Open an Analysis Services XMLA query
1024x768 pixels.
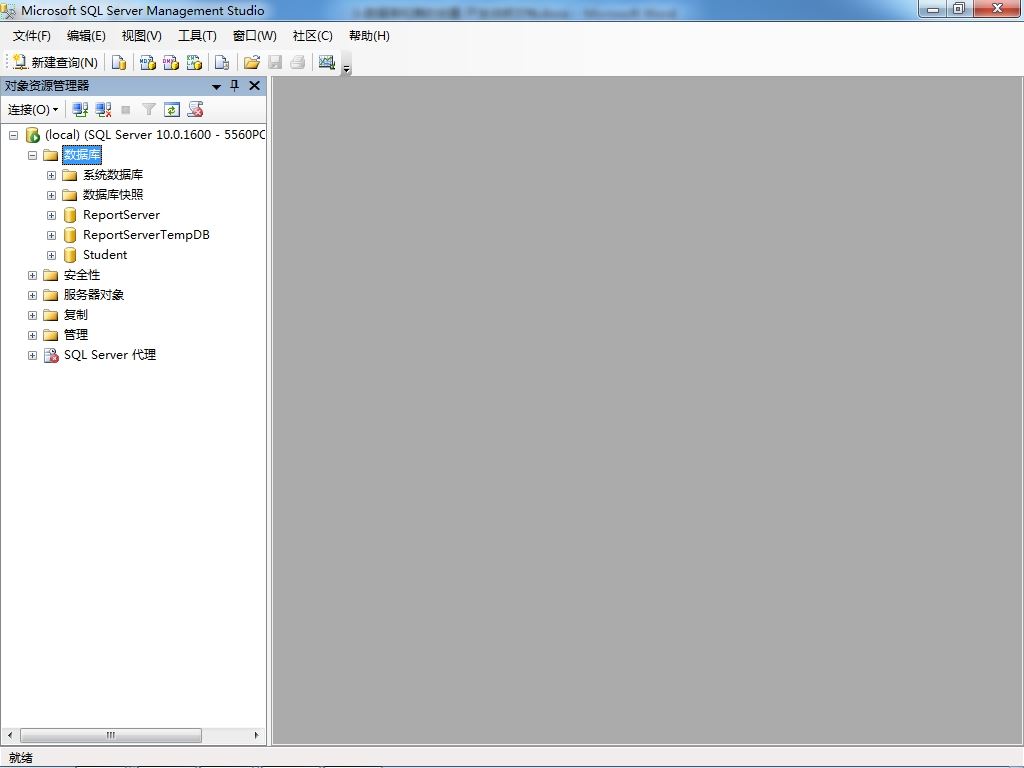click(194, 62)
